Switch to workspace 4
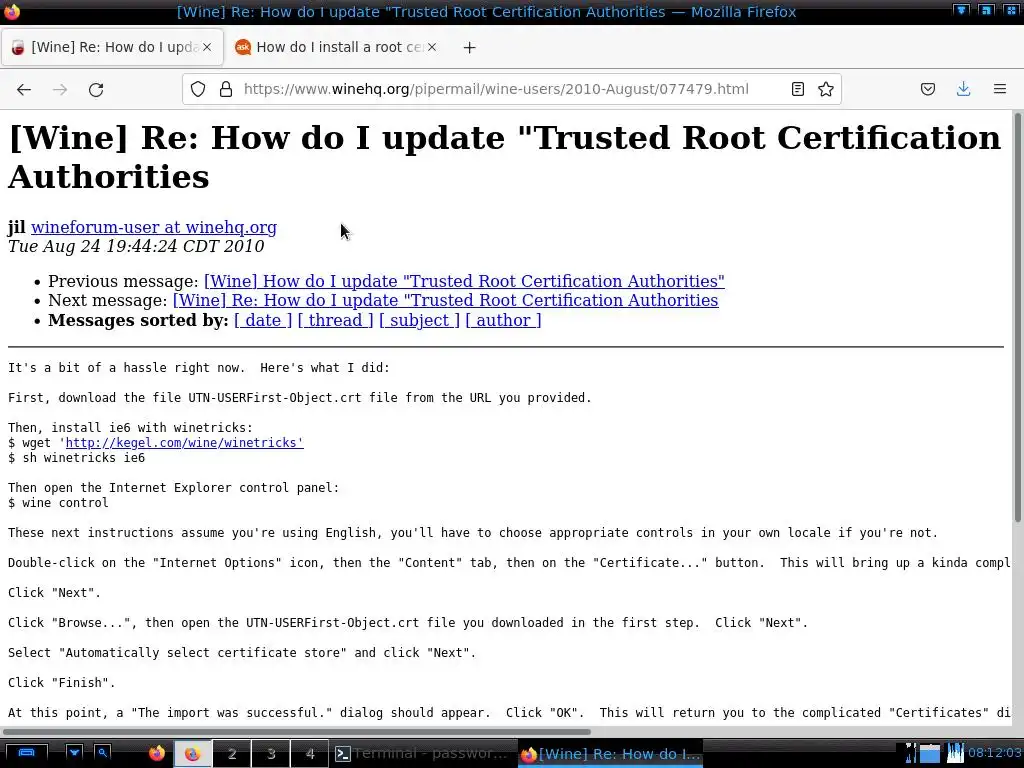Screen dimensions: 1024x768 click(x=310, y=754)
